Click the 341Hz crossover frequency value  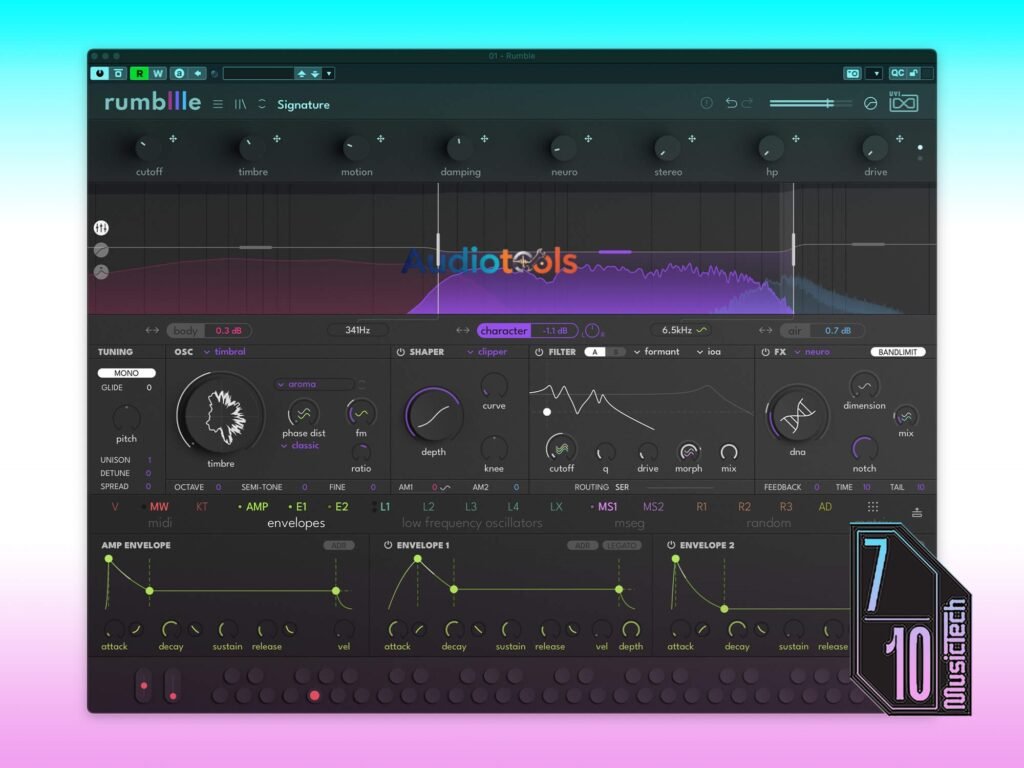(358, 330)
